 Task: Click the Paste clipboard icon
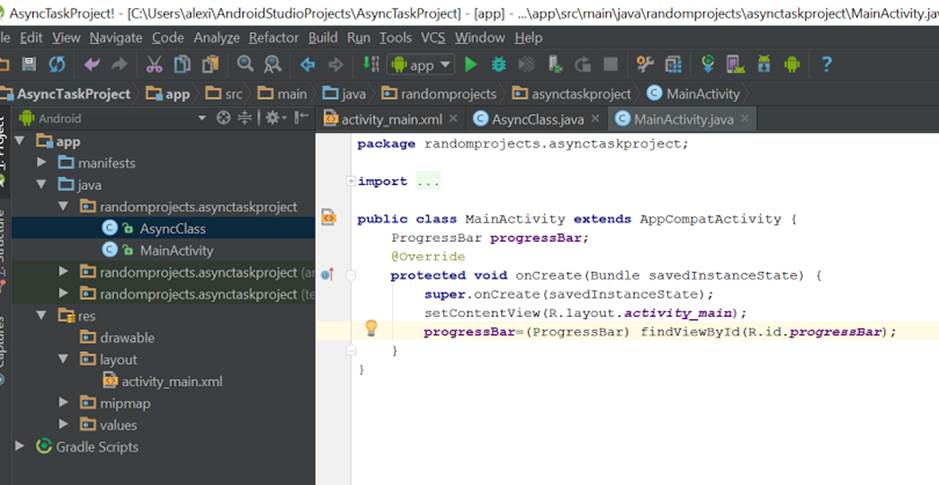click(x=210, y=64)
